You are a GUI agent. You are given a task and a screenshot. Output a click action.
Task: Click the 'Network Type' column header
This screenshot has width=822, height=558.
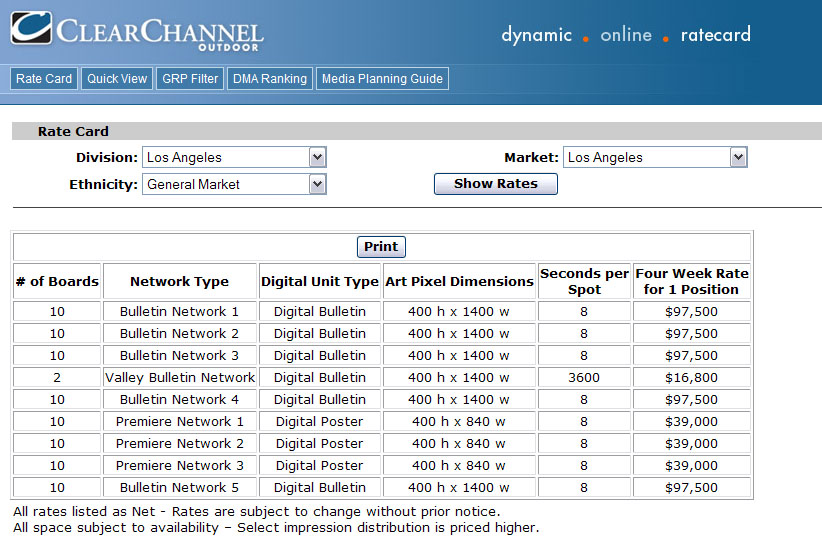180,282
